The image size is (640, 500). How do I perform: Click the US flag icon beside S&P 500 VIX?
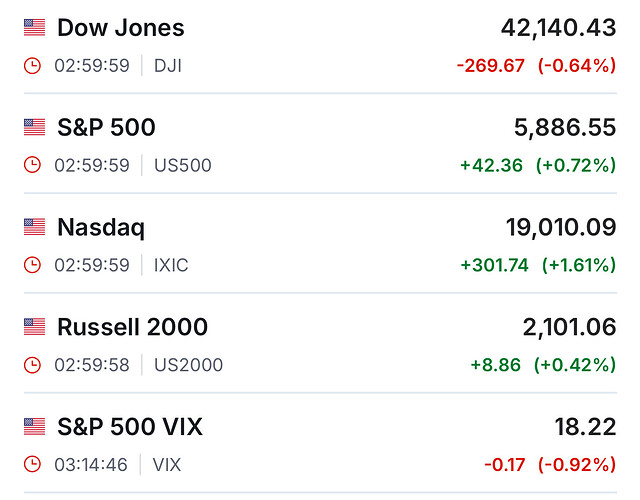[35, 427]
